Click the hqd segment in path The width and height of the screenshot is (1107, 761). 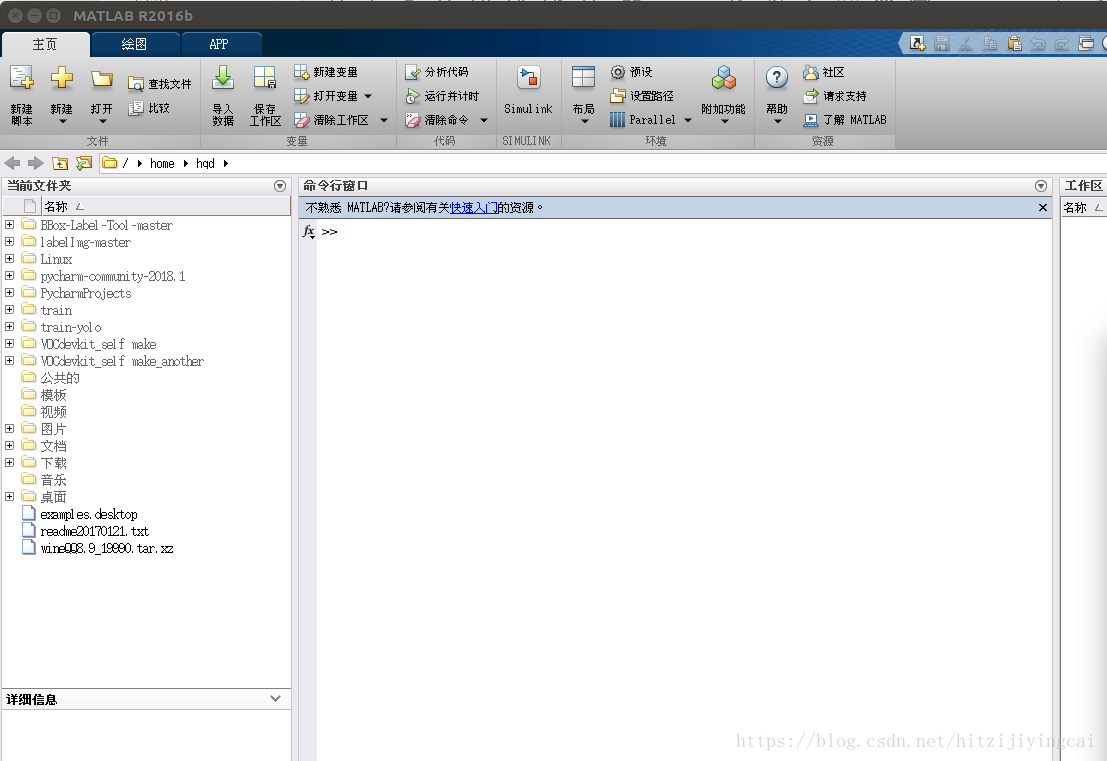click(x=205, y=163)
